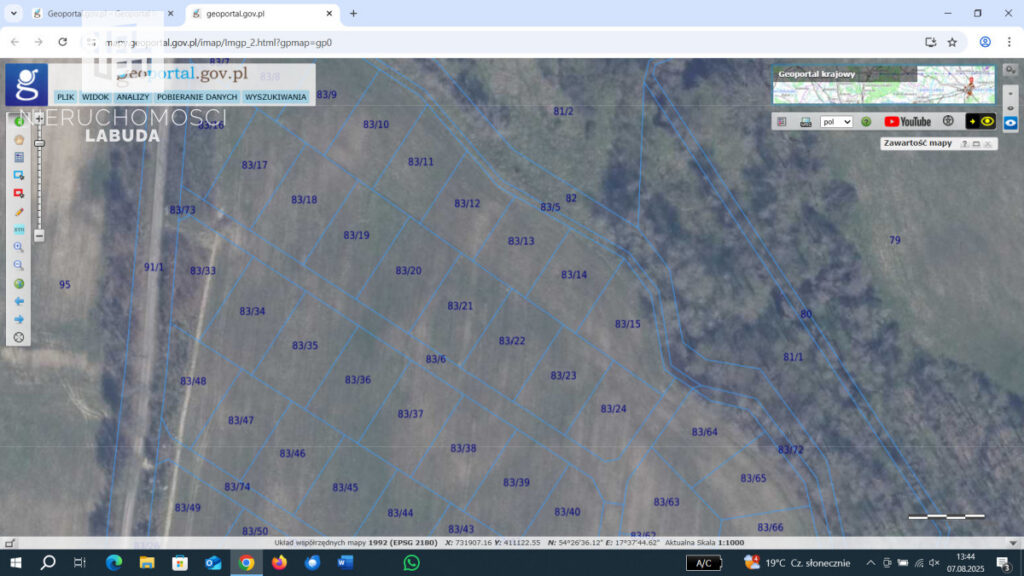Go to next map view arrow
Image resolution: width=1024 pixels, height=576 pixels.
(19, 319)
